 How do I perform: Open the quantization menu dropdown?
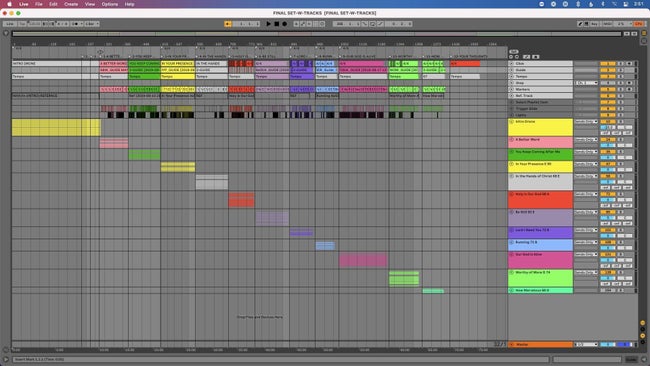click(x=92, y=24)
